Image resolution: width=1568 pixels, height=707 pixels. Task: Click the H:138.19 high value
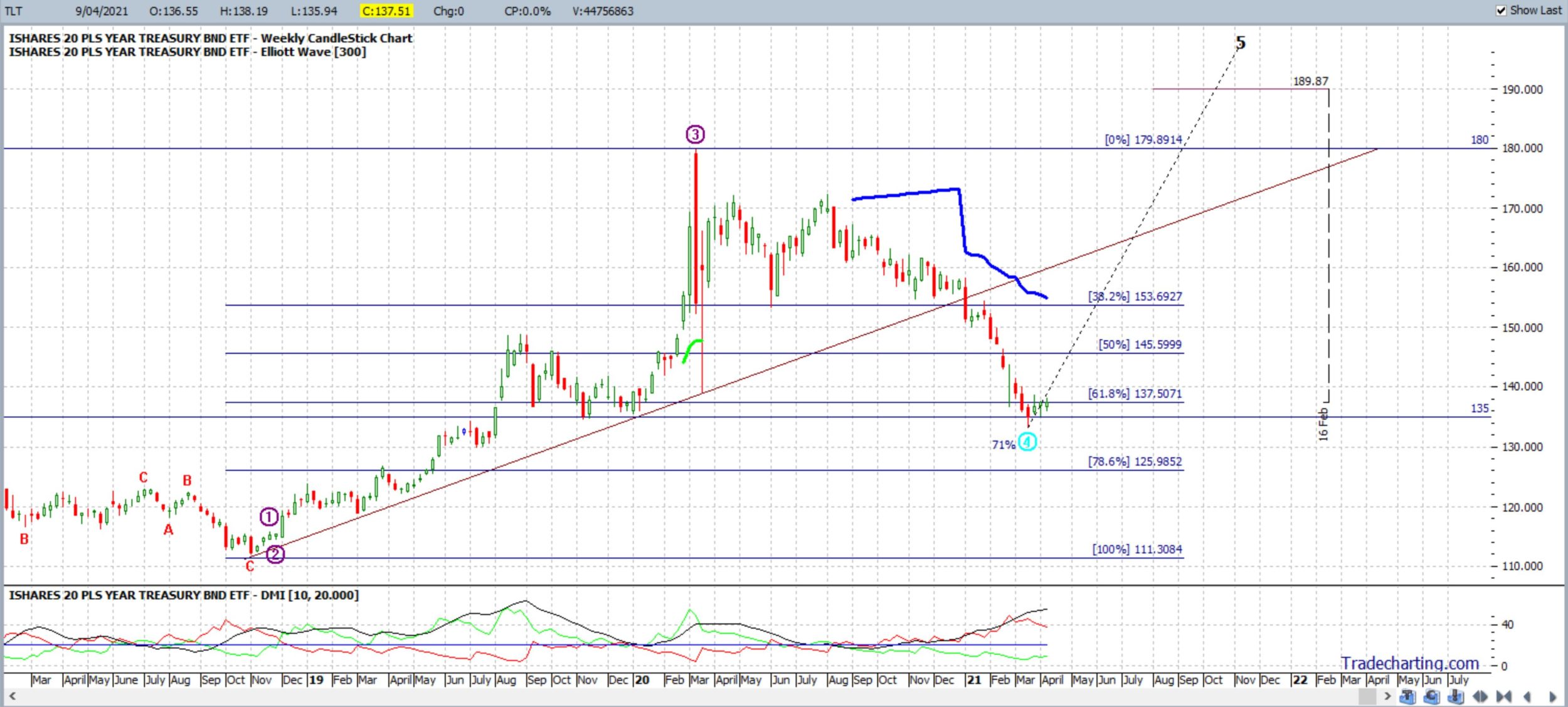[244, 11]
